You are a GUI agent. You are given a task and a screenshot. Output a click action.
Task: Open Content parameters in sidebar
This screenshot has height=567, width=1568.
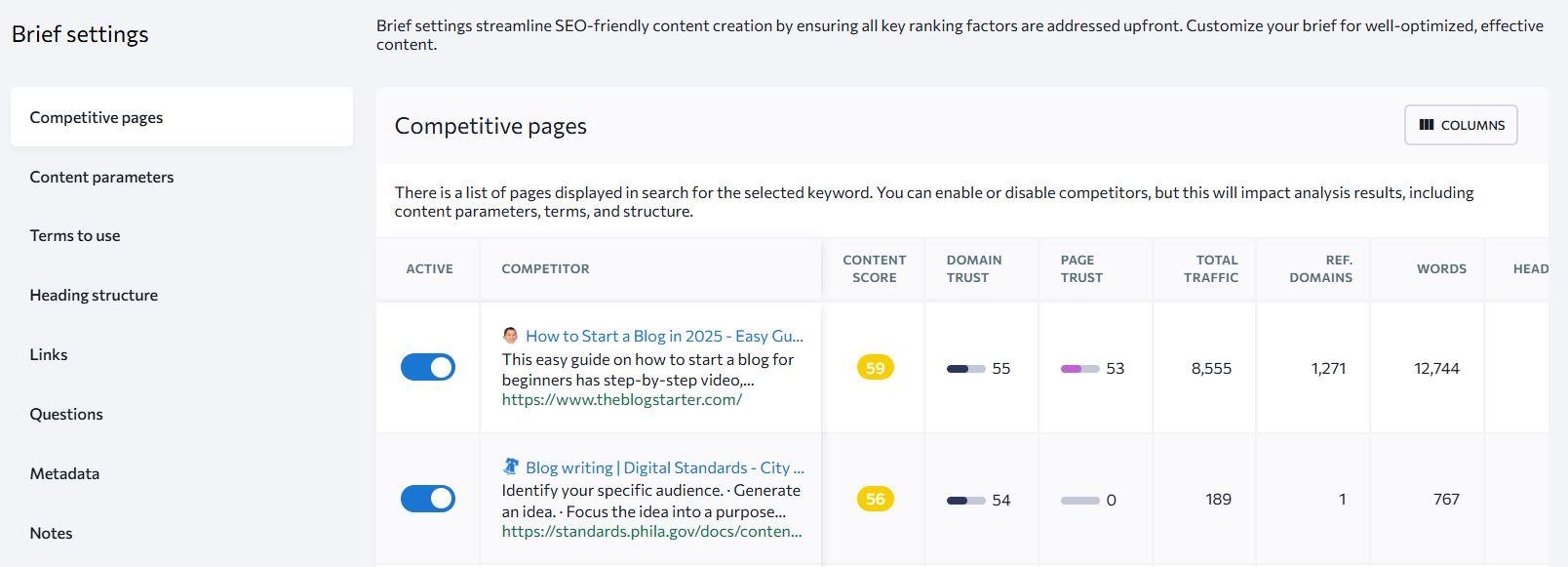pyautogui.click(x=101, y=177)
